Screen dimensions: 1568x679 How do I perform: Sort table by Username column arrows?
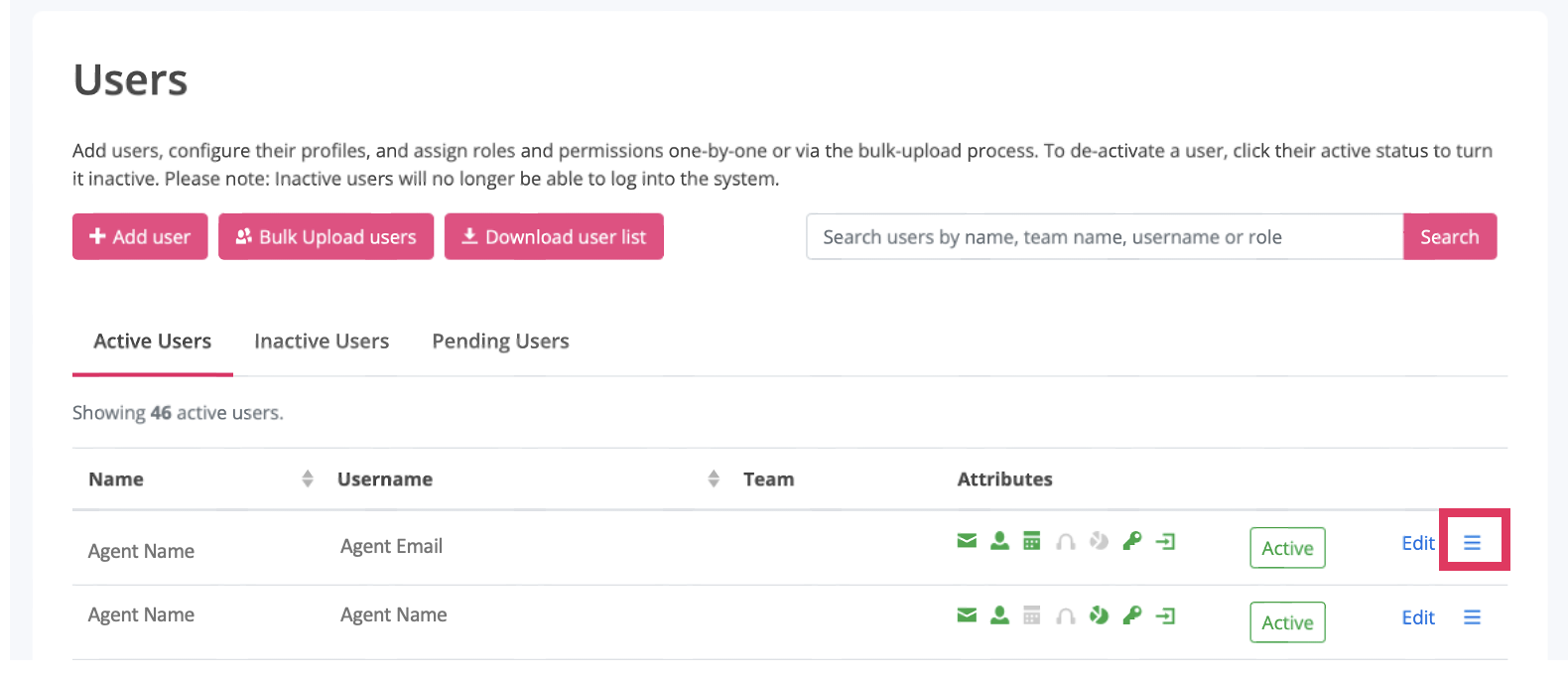(714, 479)
